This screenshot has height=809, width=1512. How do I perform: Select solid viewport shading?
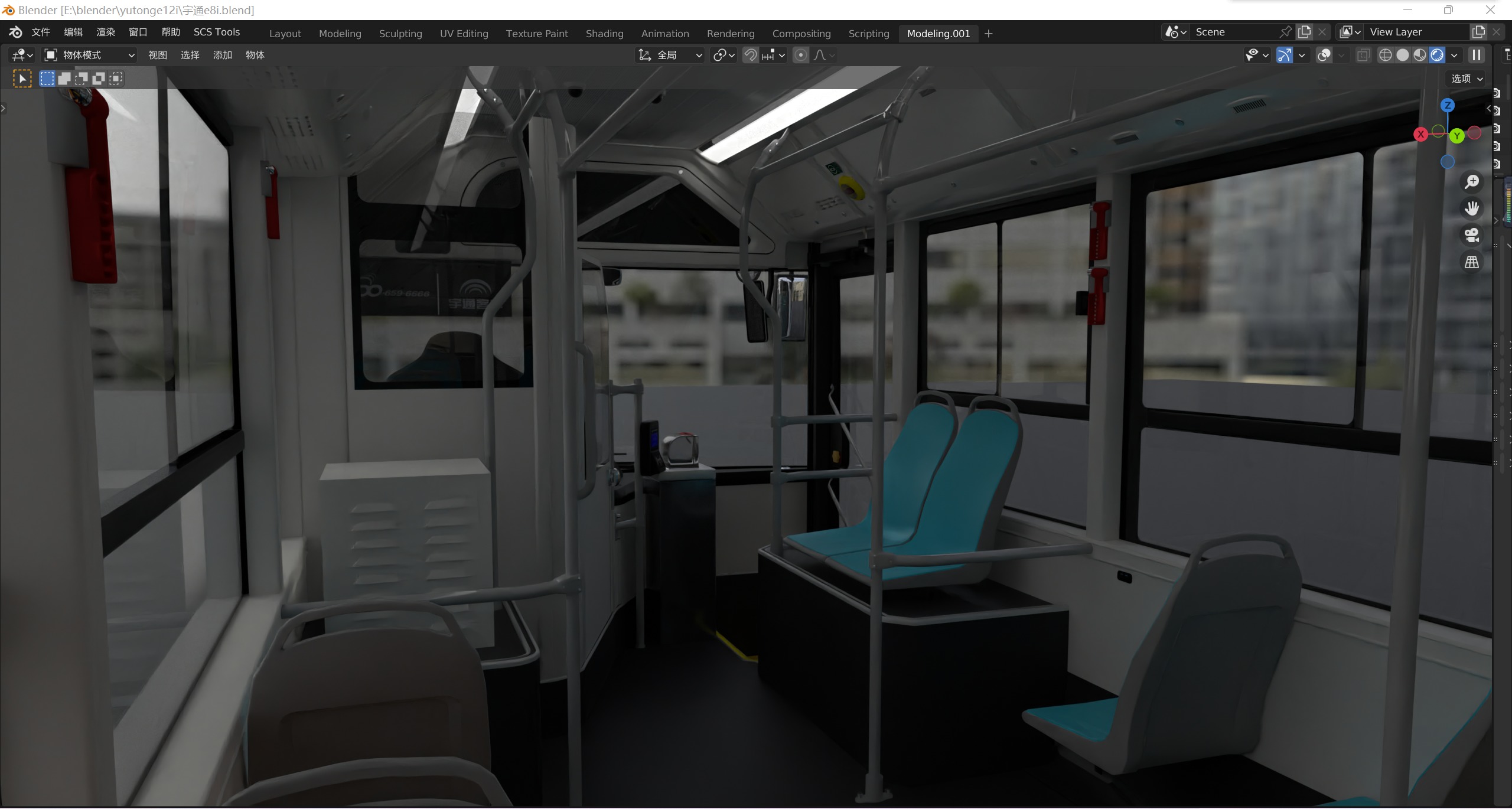1403,55
